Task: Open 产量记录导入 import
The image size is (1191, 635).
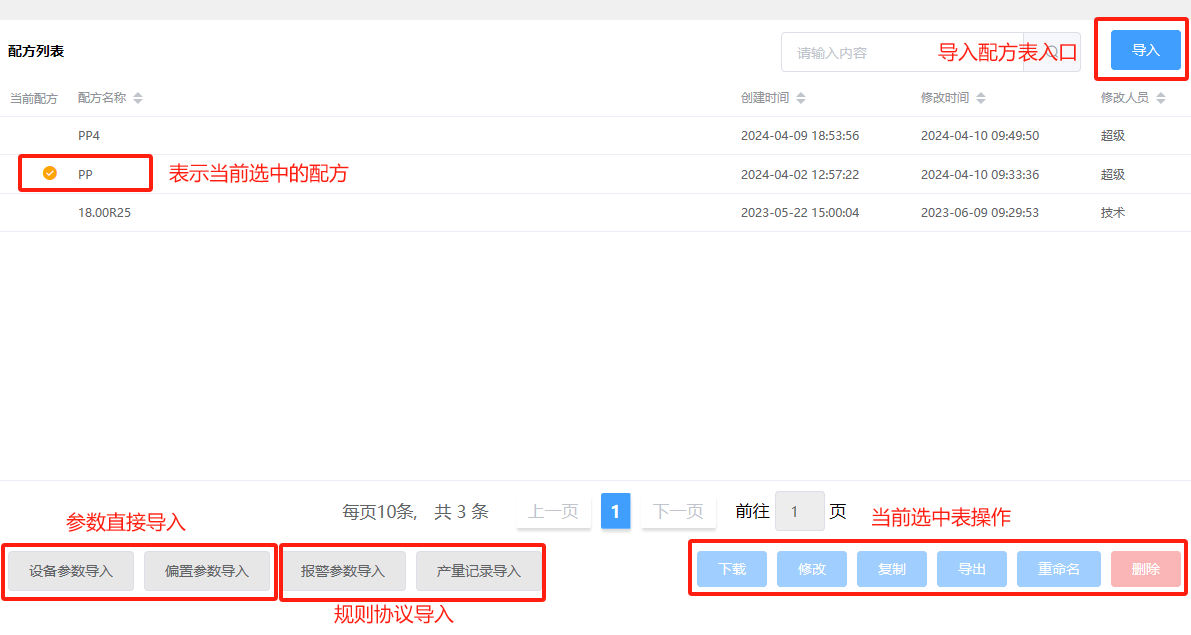Action: (x=478, y=571)
